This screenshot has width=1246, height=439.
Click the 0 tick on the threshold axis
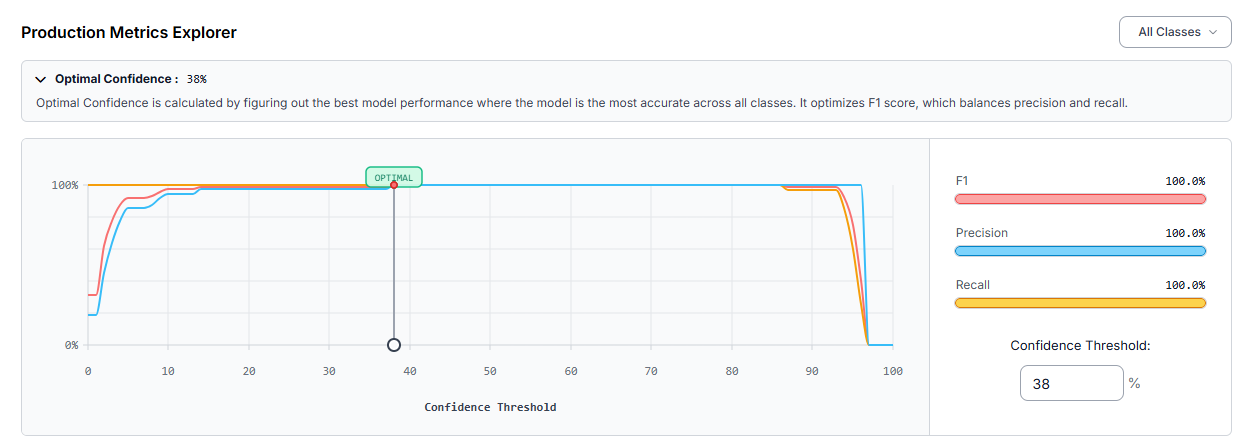[88, 371]
